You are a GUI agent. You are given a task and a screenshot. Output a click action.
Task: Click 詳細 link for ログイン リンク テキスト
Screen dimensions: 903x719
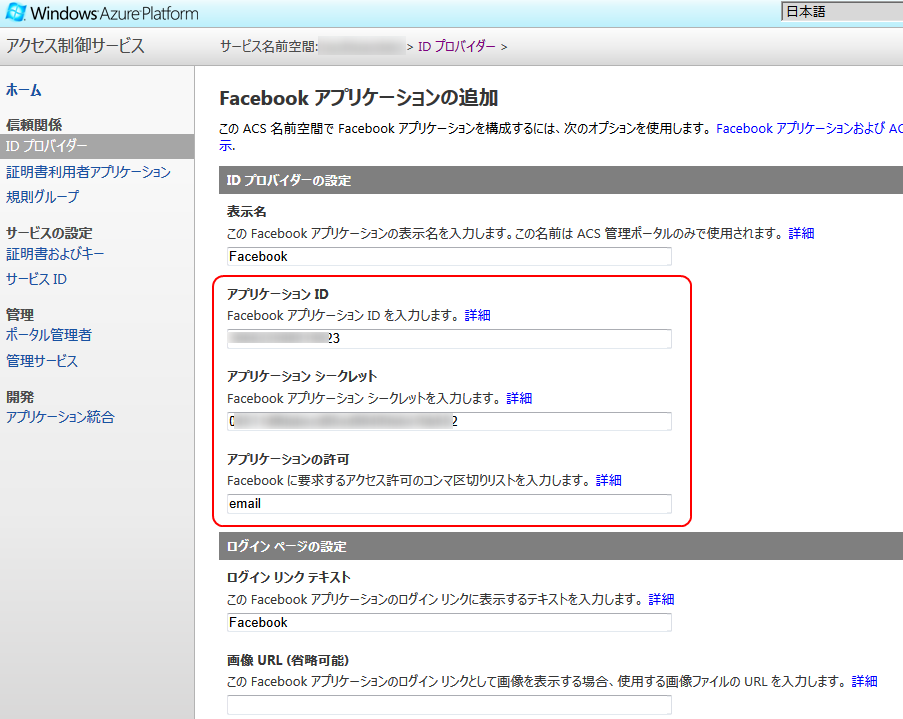pos(661,600)
